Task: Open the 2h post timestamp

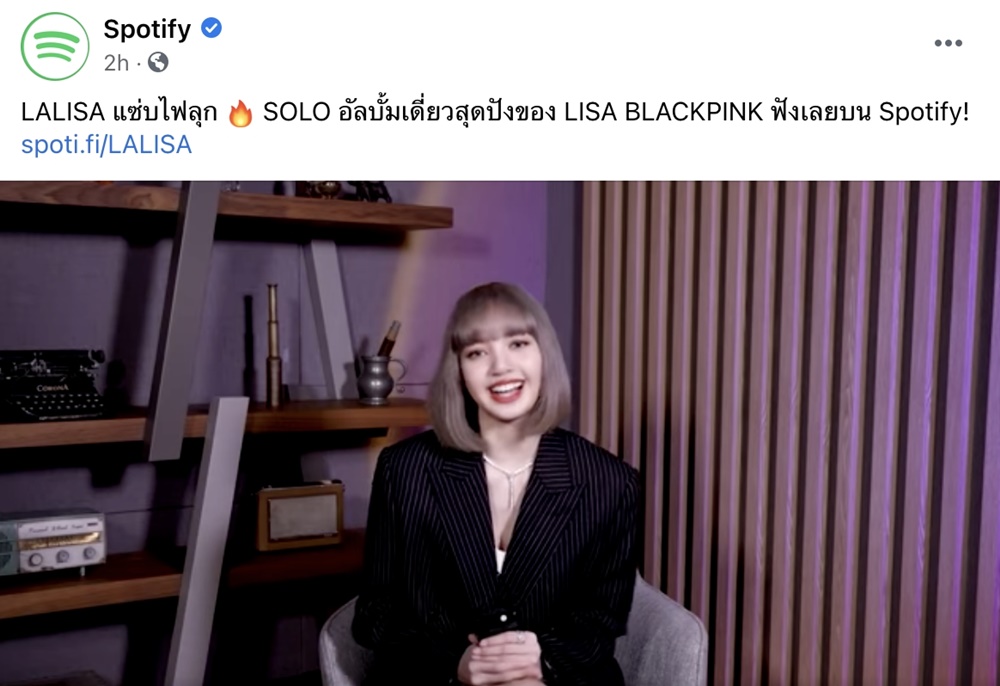Action: click(116, 63)
